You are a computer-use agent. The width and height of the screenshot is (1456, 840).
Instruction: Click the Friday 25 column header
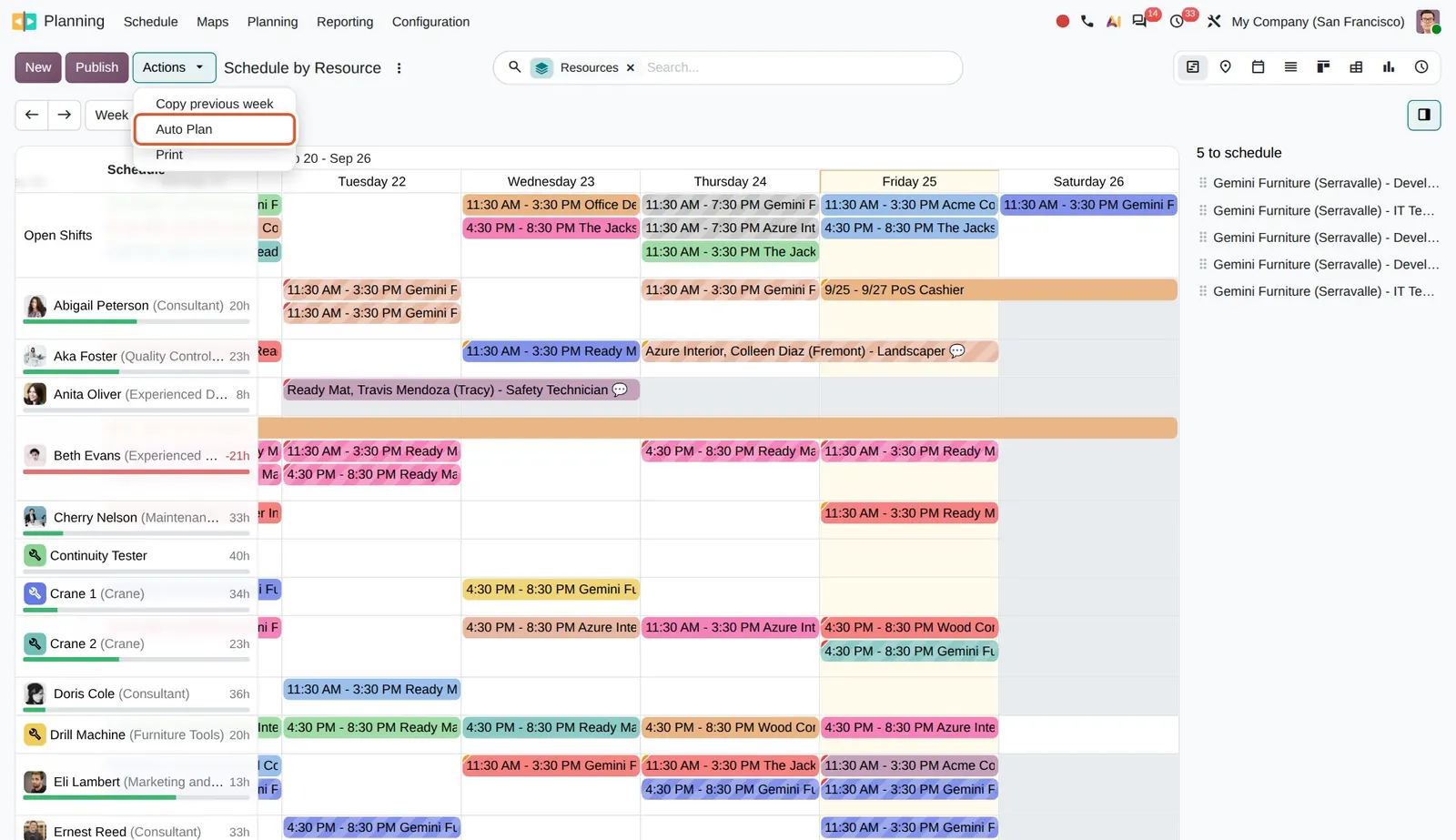(909, 181)
